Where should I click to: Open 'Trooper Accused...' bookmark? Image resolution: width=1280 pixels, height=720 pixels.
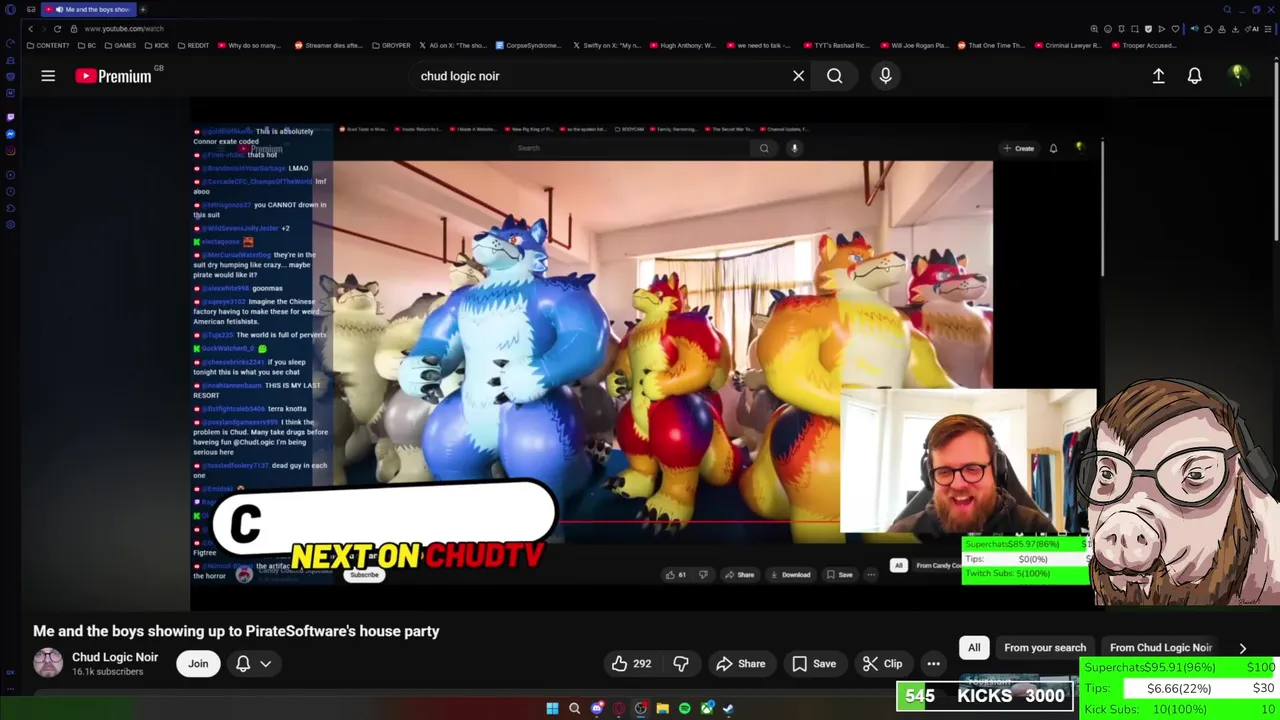coord(1143,45)
